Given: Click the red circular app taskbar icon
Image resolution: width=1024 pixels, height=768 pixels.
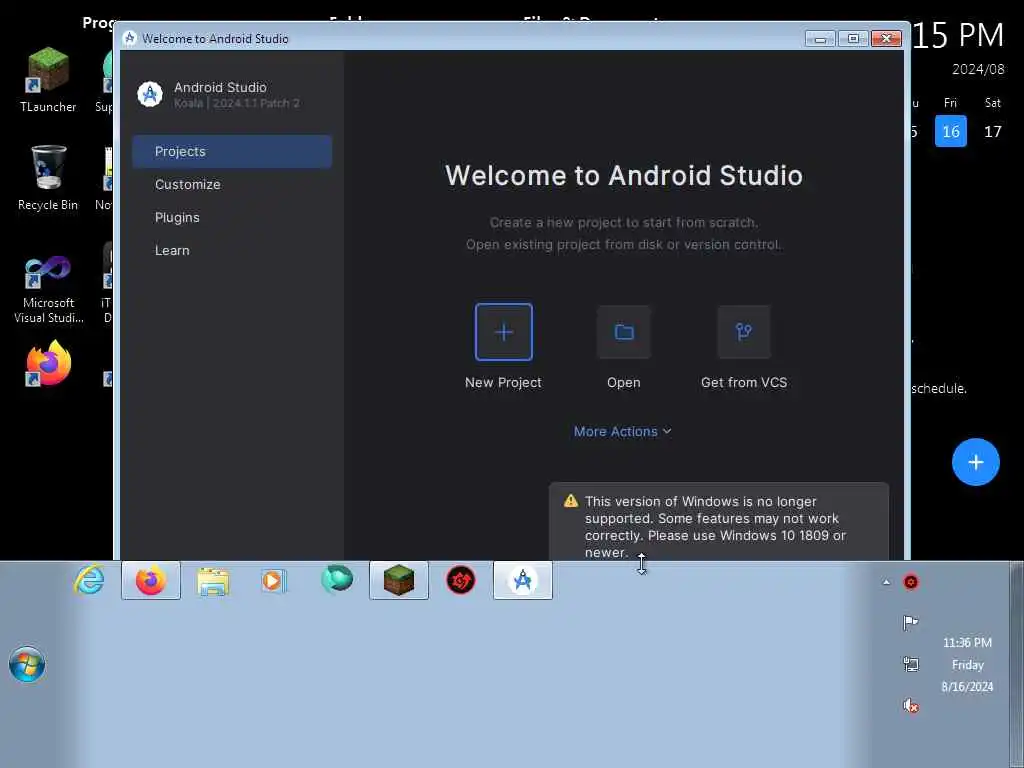Looking at the screenshot, I should (461, 580).
